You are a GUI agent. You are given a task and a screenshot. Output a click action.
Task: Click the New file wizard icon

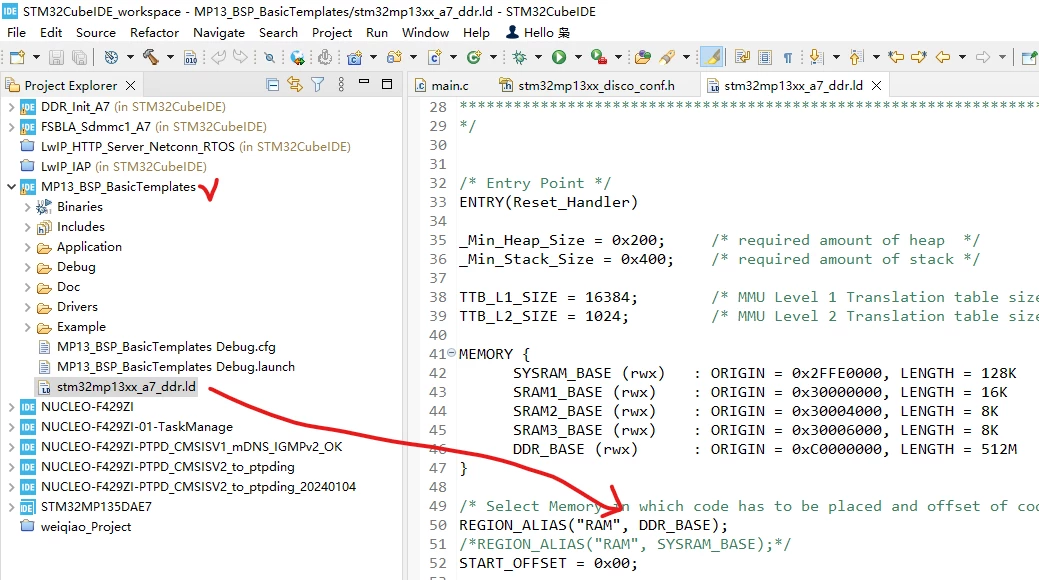pos(17,58)
